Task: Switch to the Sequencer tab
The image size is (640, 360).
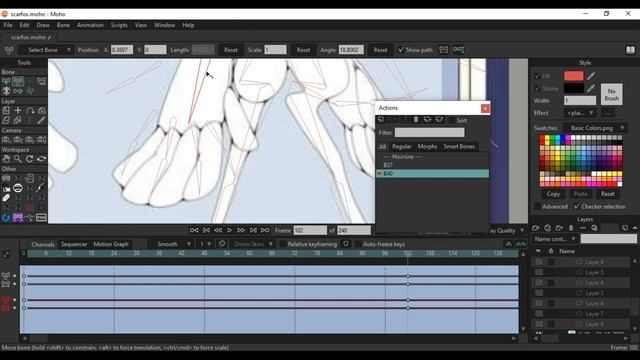Action: [74, 244]
